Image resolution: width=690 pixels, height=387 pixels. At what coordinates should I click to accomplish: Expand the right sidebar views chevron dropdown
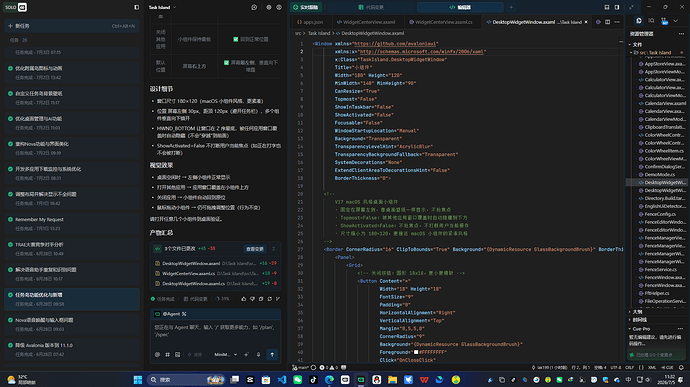click(675, 21)
